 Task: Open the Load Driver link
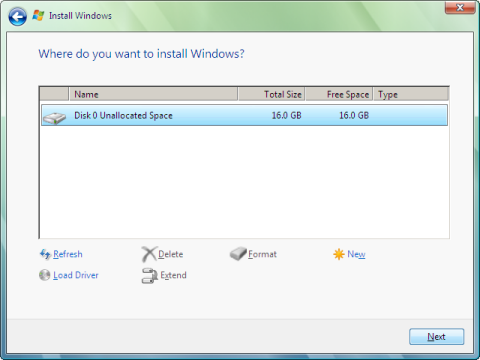click(76, 275)
